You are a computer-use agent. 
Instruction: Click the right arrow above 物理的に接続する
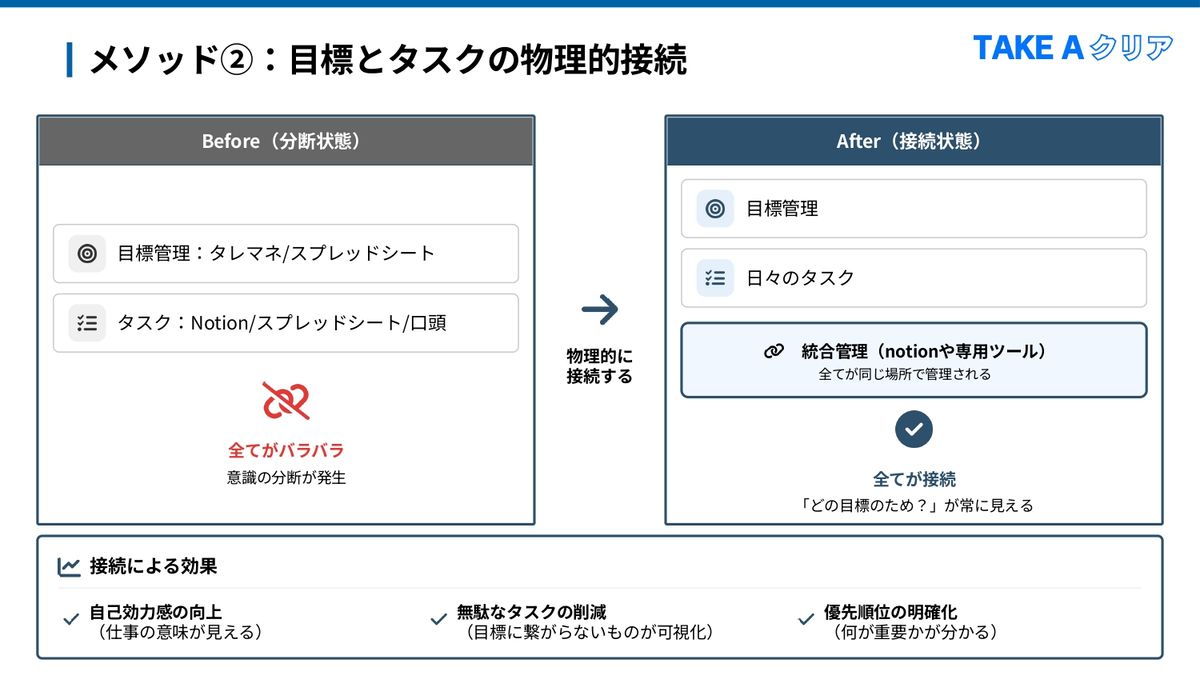tap(600, 310)
